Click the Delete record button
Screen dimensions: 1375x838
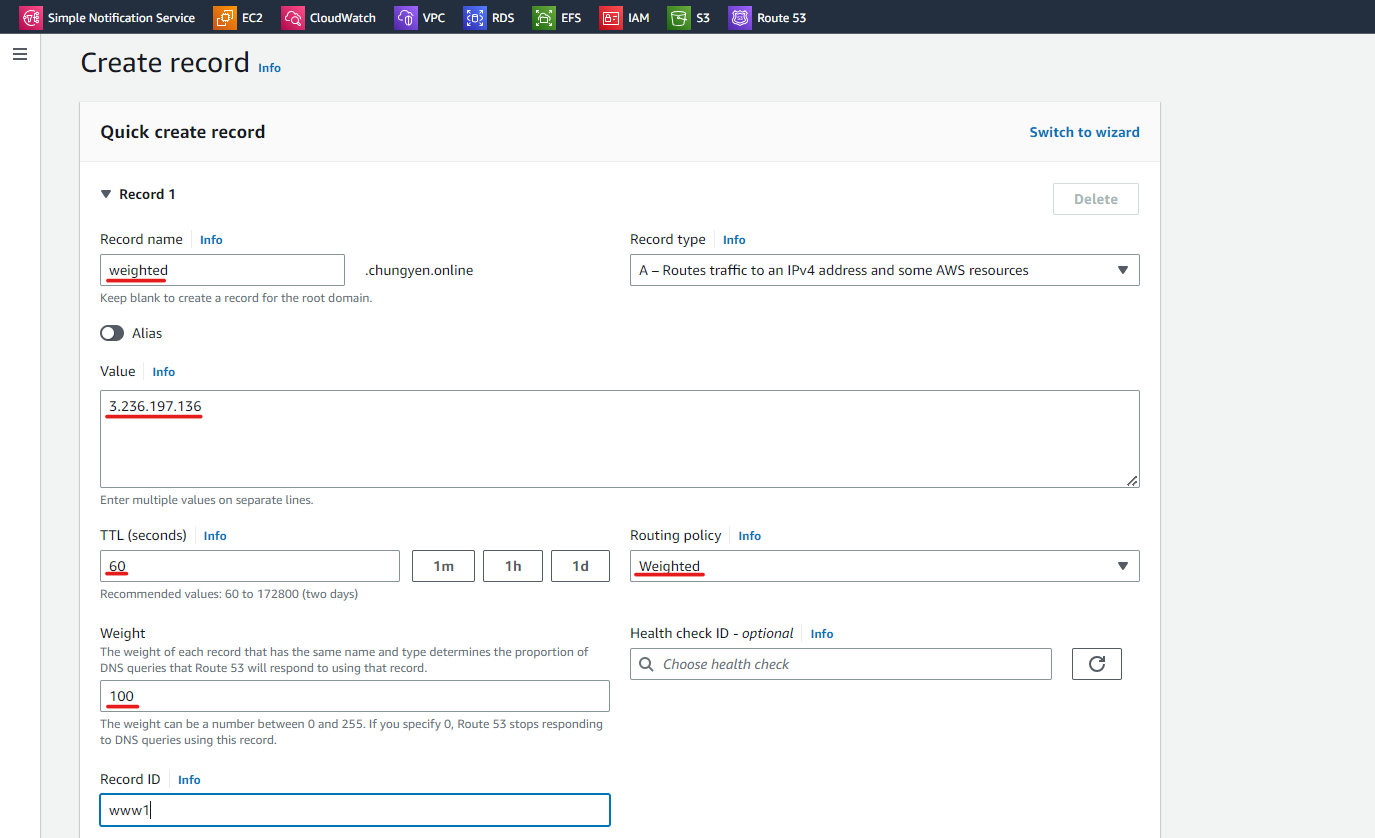click(1096, 199)
